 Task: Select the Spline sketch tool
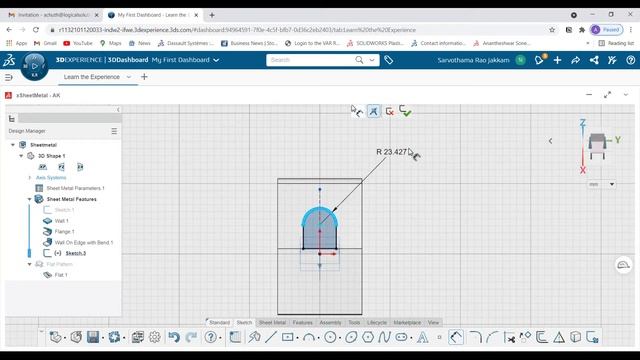(384, 337)
